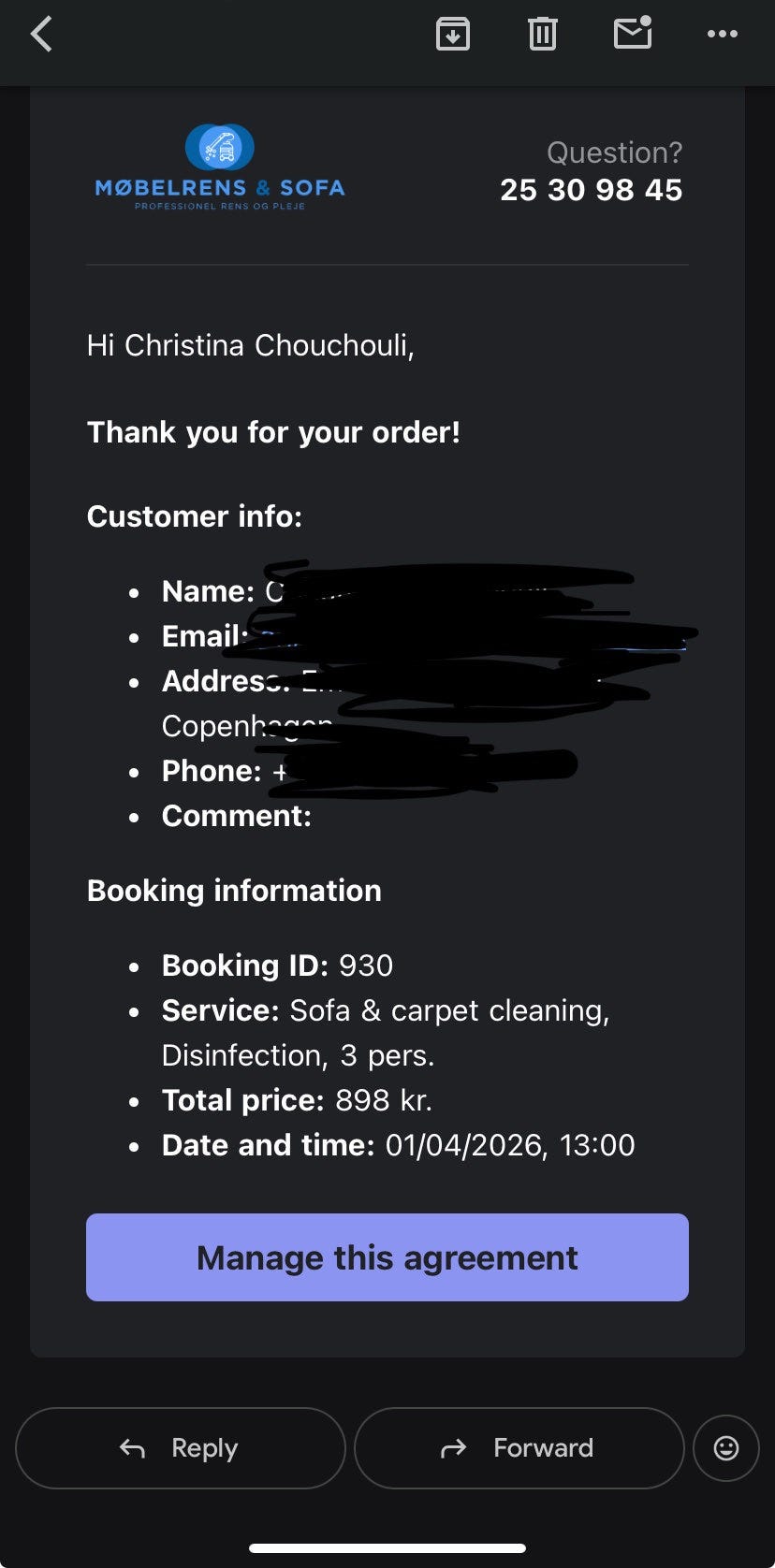Viewport: 775px width, 1568px height.
Task: Tap the date 01/04/2026, 13:00
Action: (x=509, y=1145)
